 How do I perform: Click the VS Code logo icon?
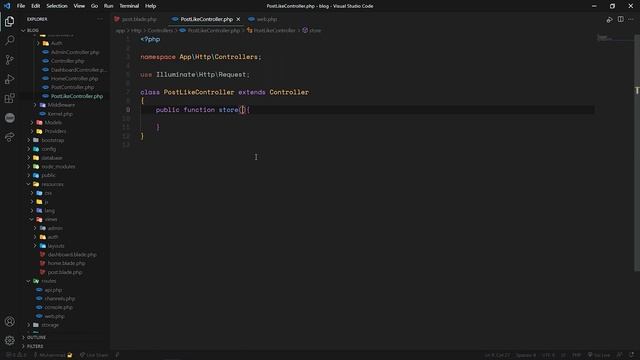(x=7, y=6)
